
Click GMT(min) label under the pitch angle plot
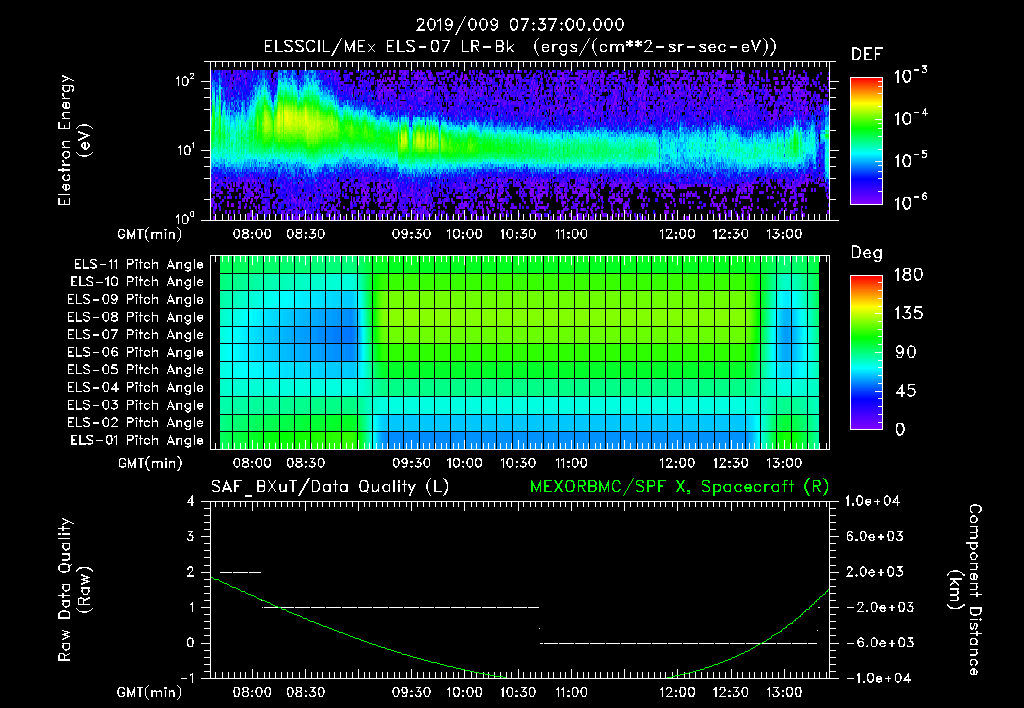150,464
